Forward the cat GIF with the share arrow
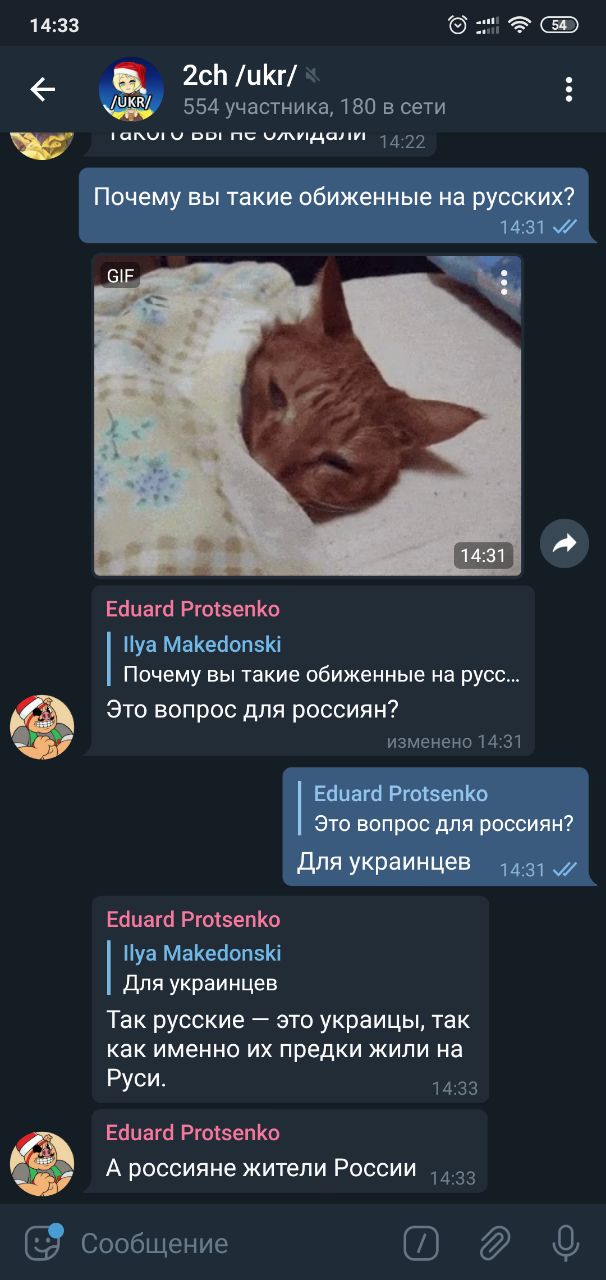Viewport: 606px width, 1280px height. [x=565, y=543]
